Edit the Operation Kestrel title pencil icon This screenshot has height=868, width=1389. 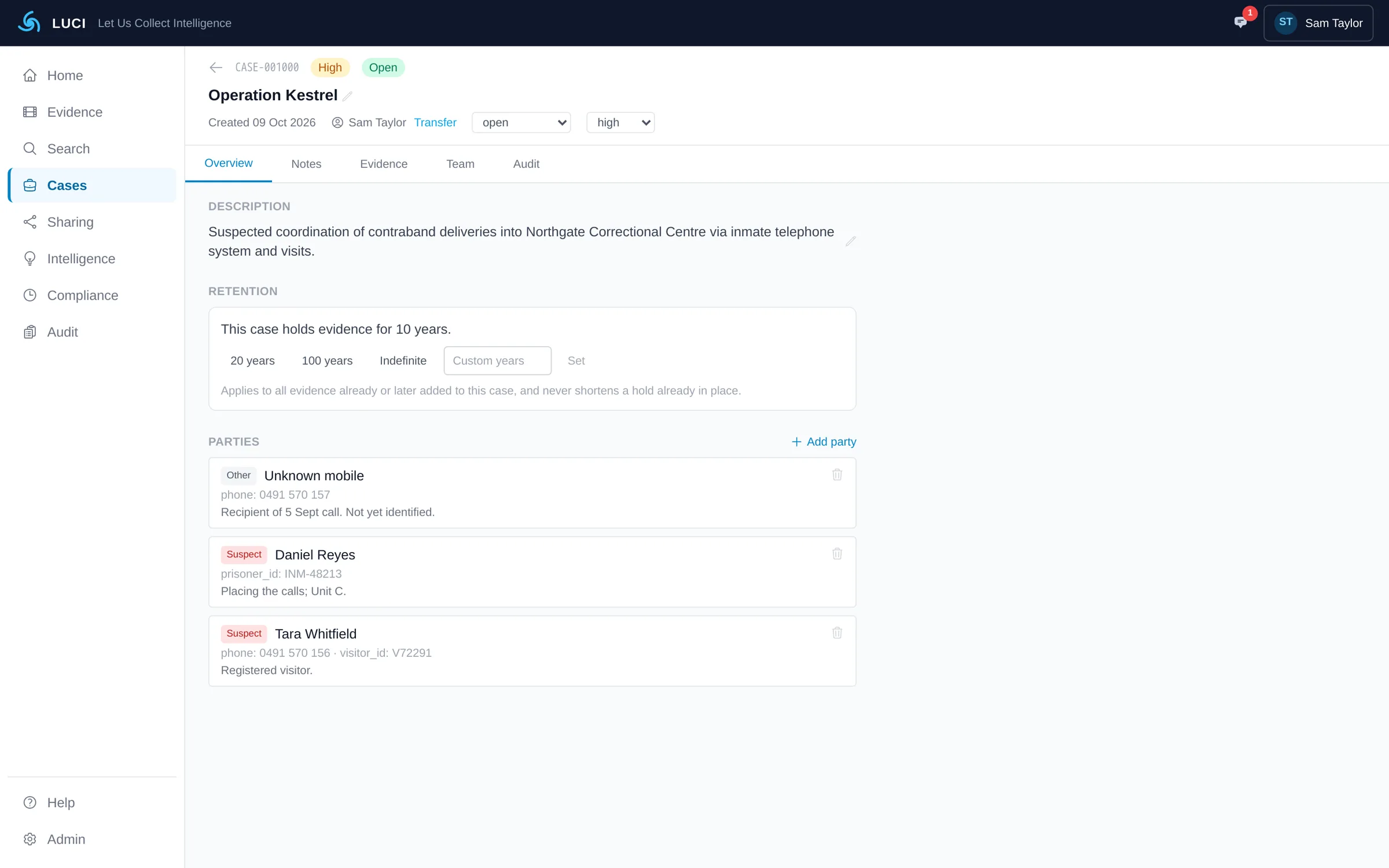[x=347, y=96]
